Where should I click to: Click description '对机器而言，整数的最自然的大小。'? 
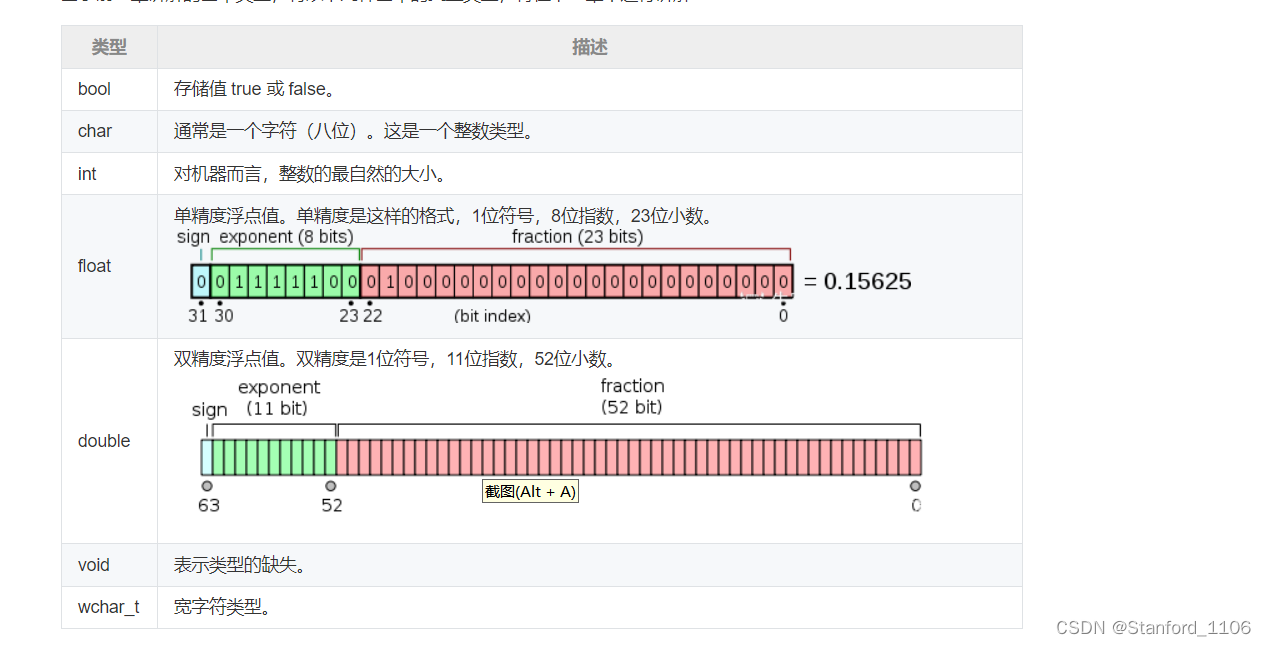pos(310,174)
